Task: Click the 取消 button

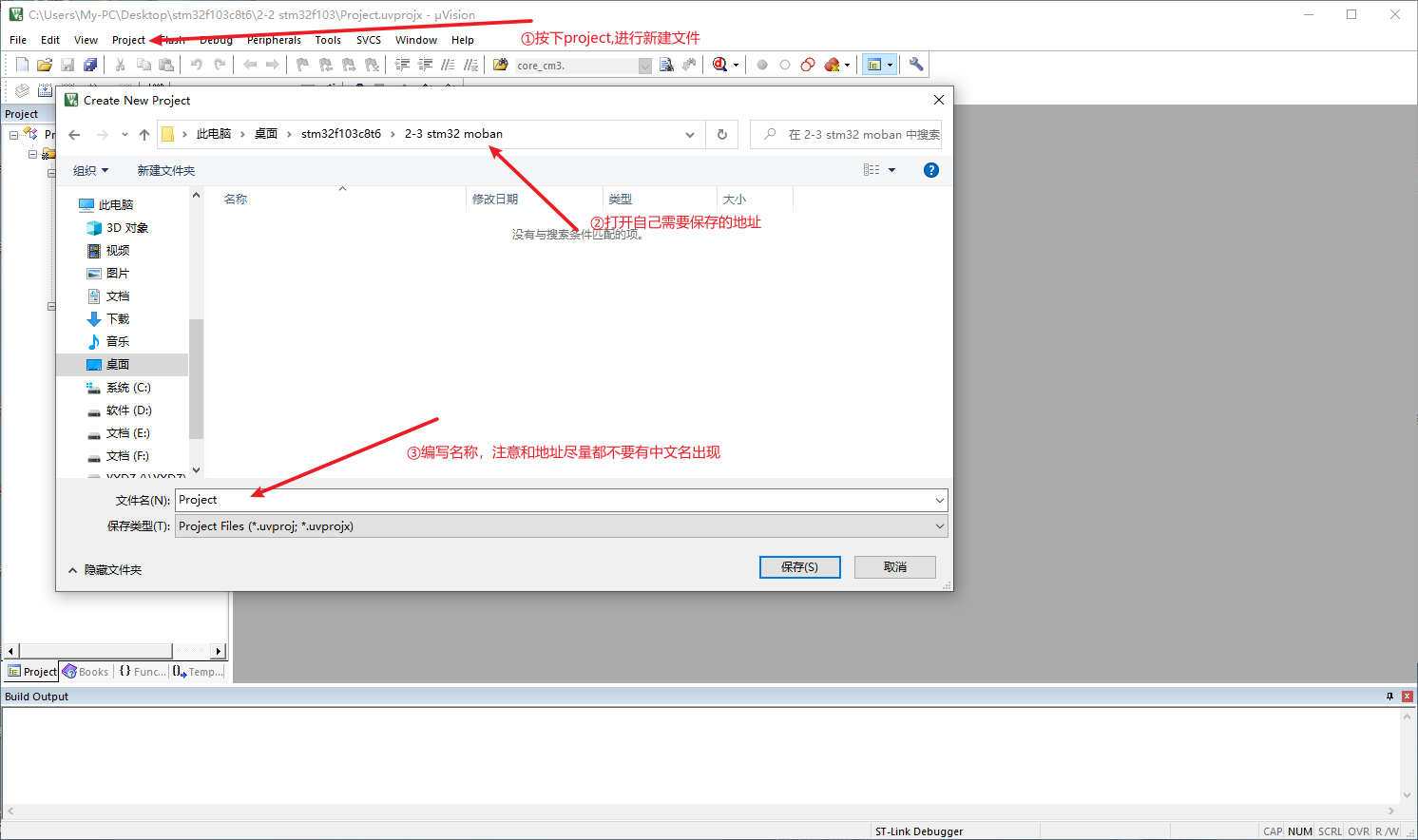Action: point(895,567)
